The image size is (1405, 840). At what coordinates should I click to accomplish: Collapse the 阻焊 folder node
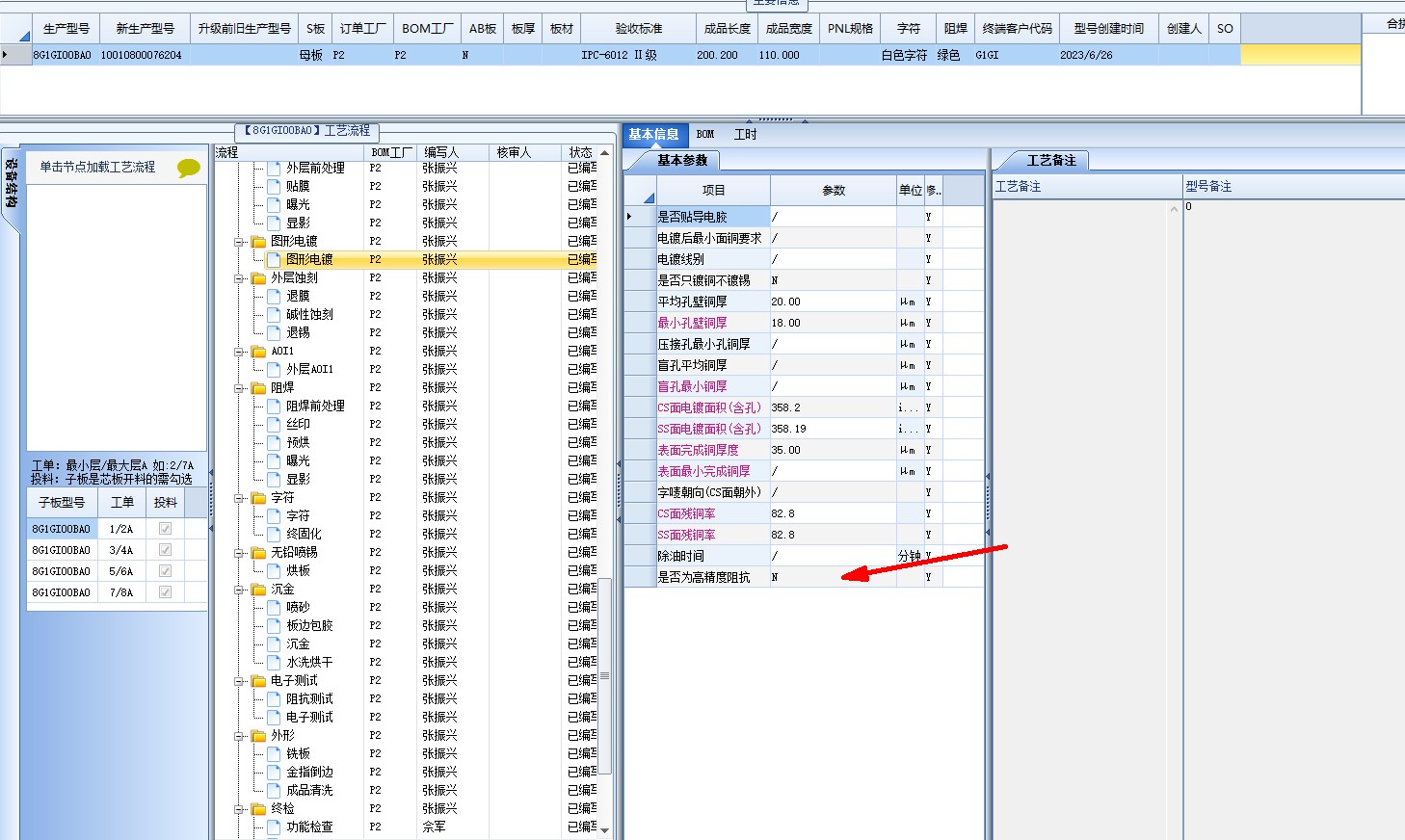[x=240, y=388]
